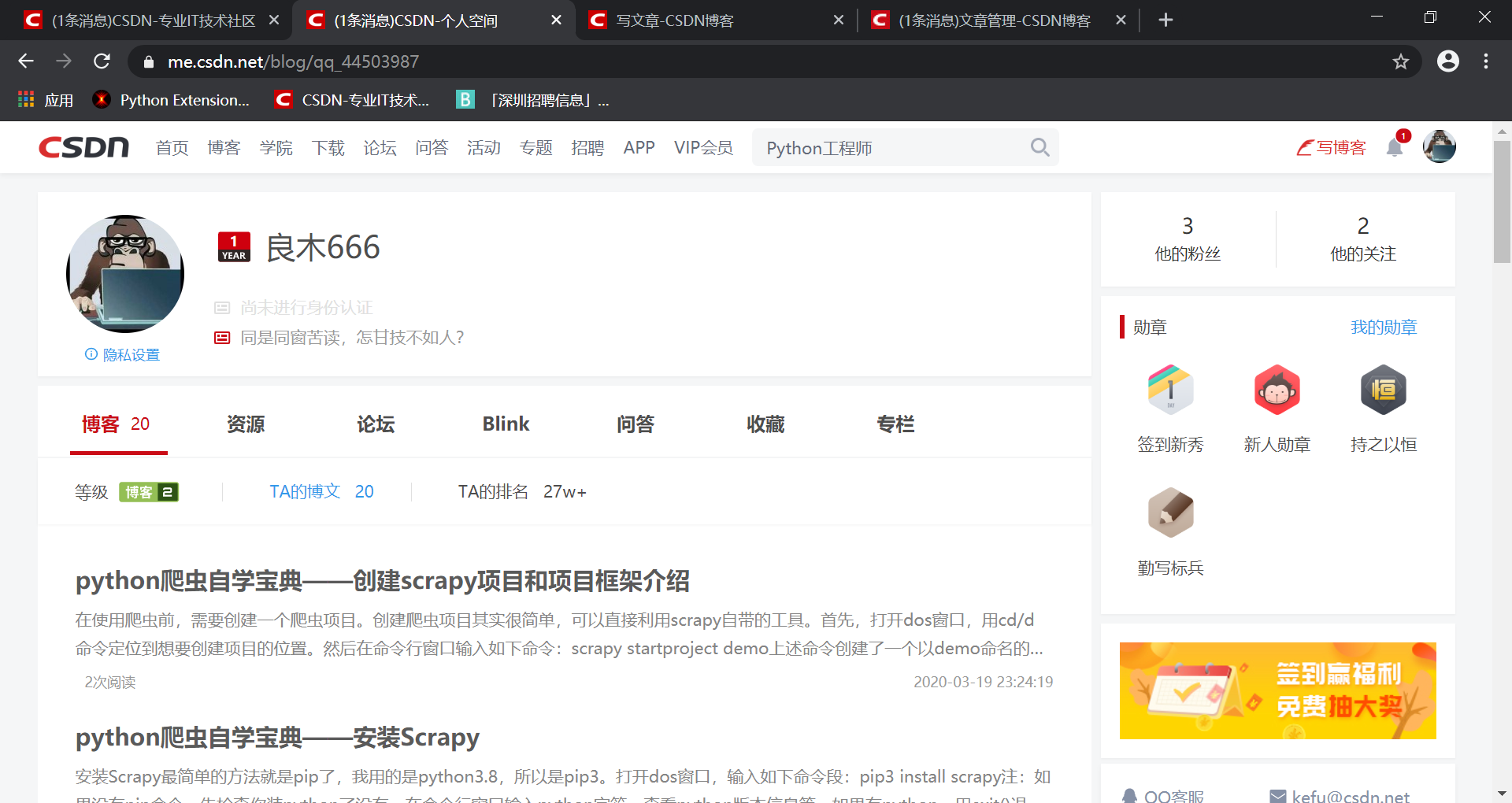Open 我的勋章 link
The width and height of the screenshot is (1512, 803).
(x=1384, y=327)
